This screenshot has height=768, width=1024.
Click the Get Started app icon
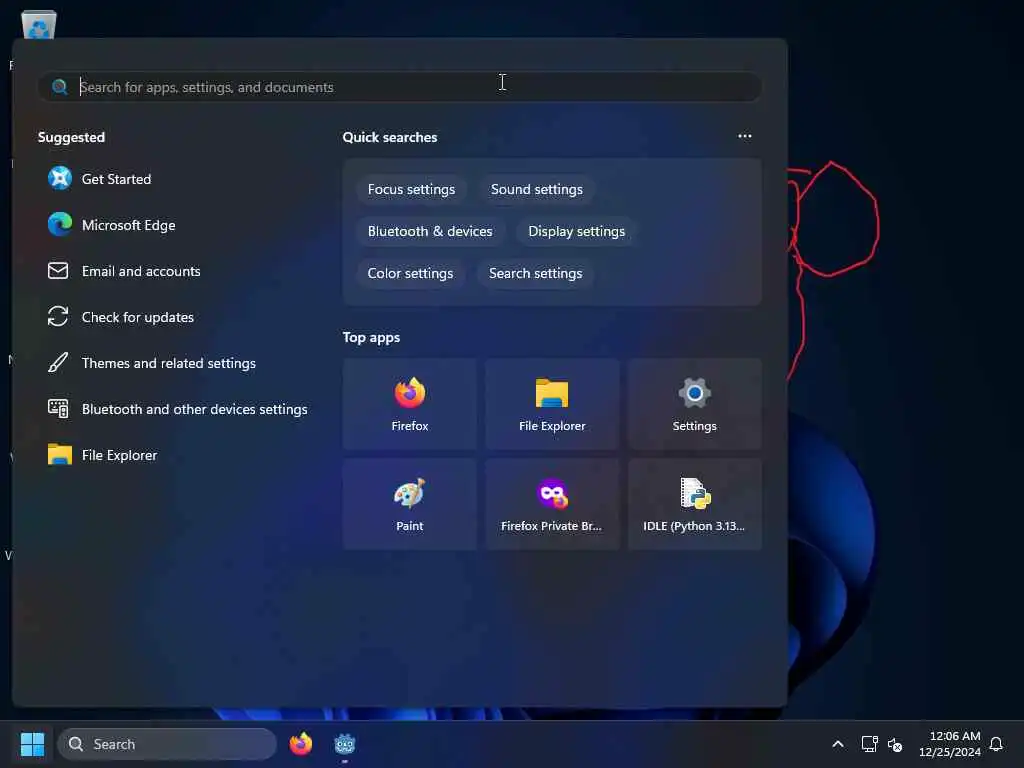[59, 178]
